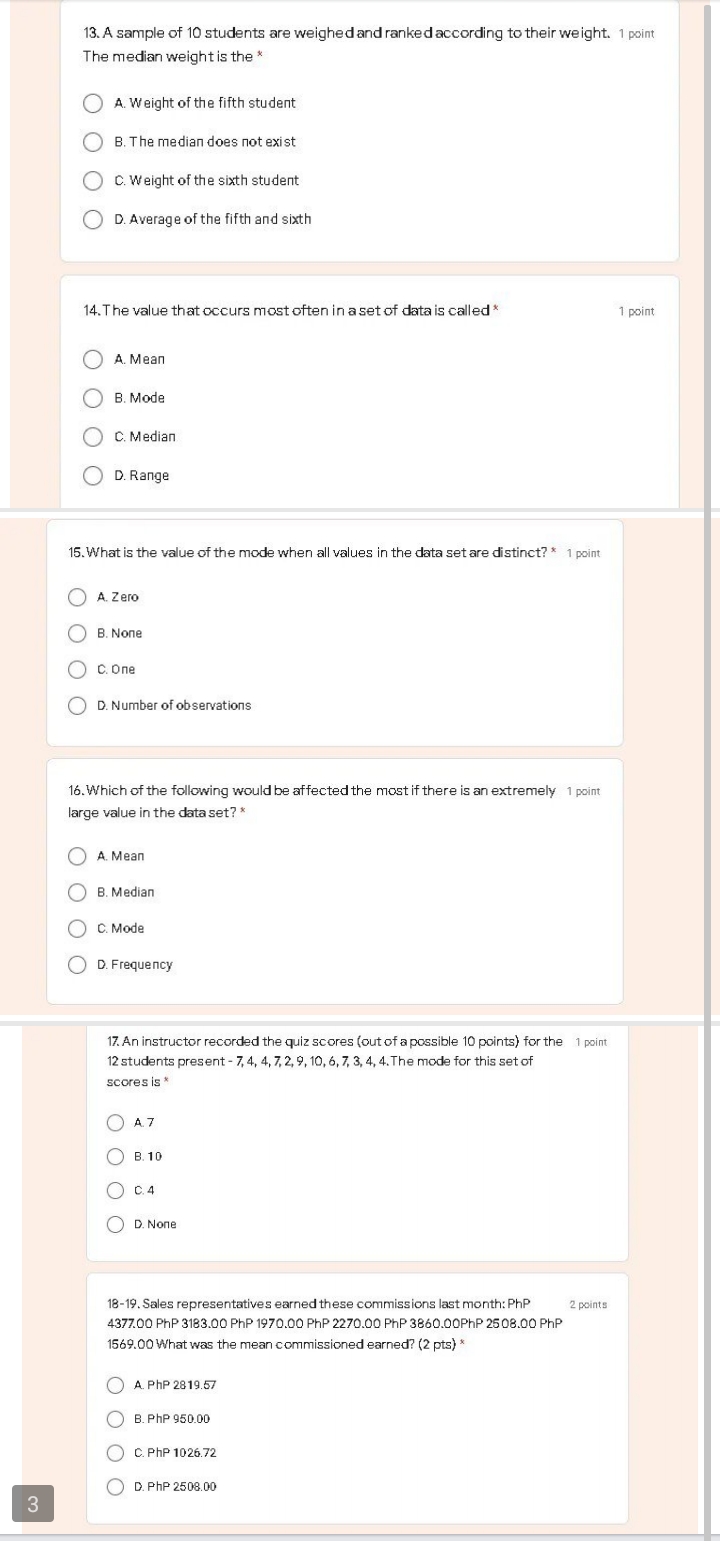The height and width of the screenshot is (1541, 720).
Task: Choose A. 7 for question 17
Action: pos(115,1122)
